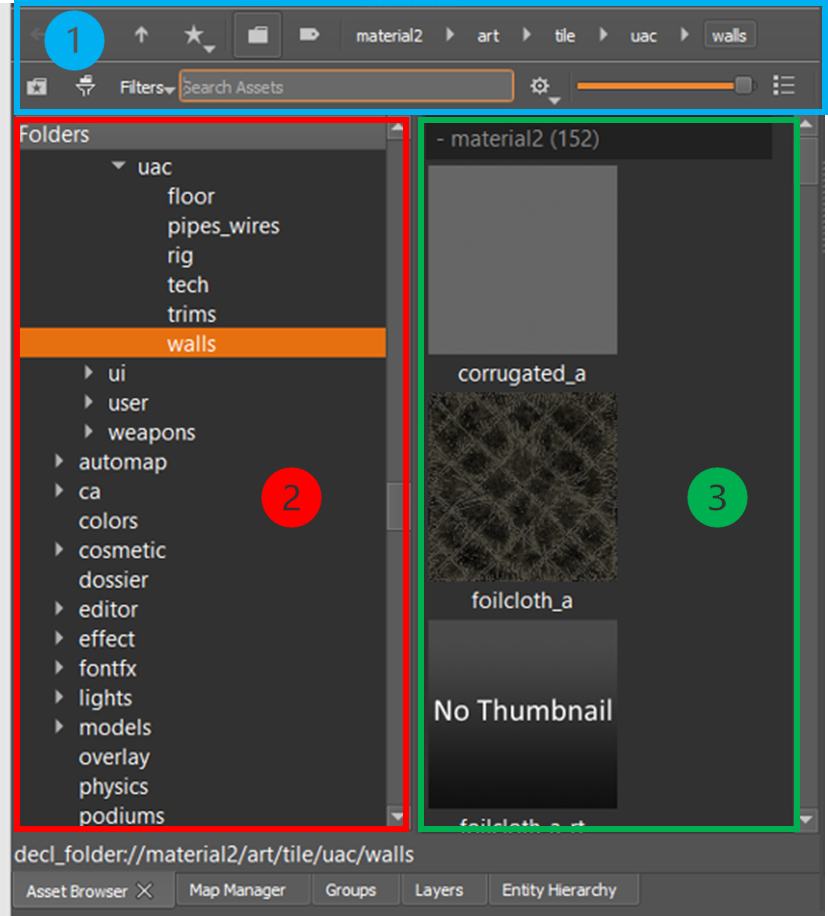Toggle the tag label view icon
The width and height of the screenshot is (828, 916).
click(x=309, y=36)
